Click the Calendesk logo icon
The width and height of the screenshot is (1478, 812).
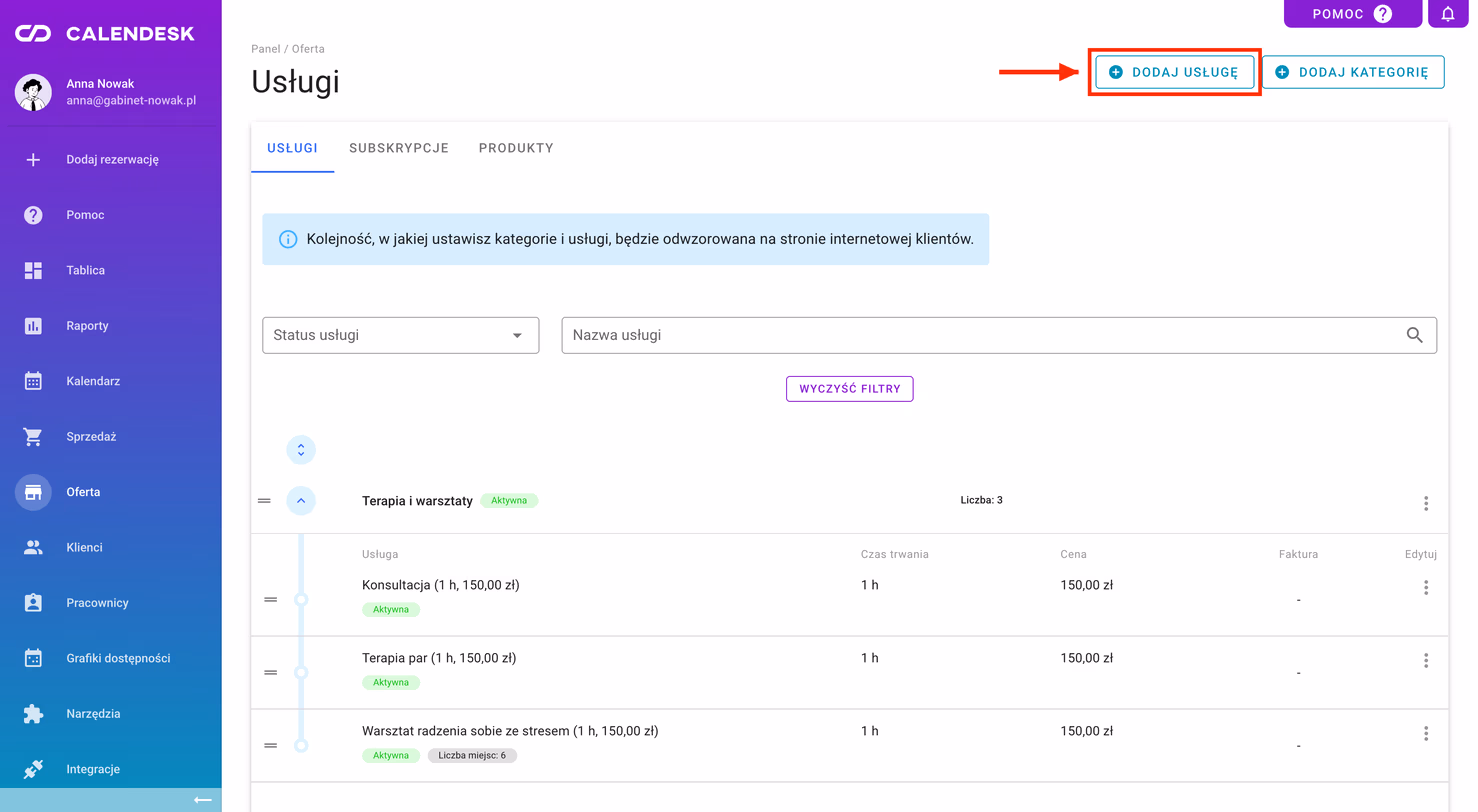click(33, 34)
